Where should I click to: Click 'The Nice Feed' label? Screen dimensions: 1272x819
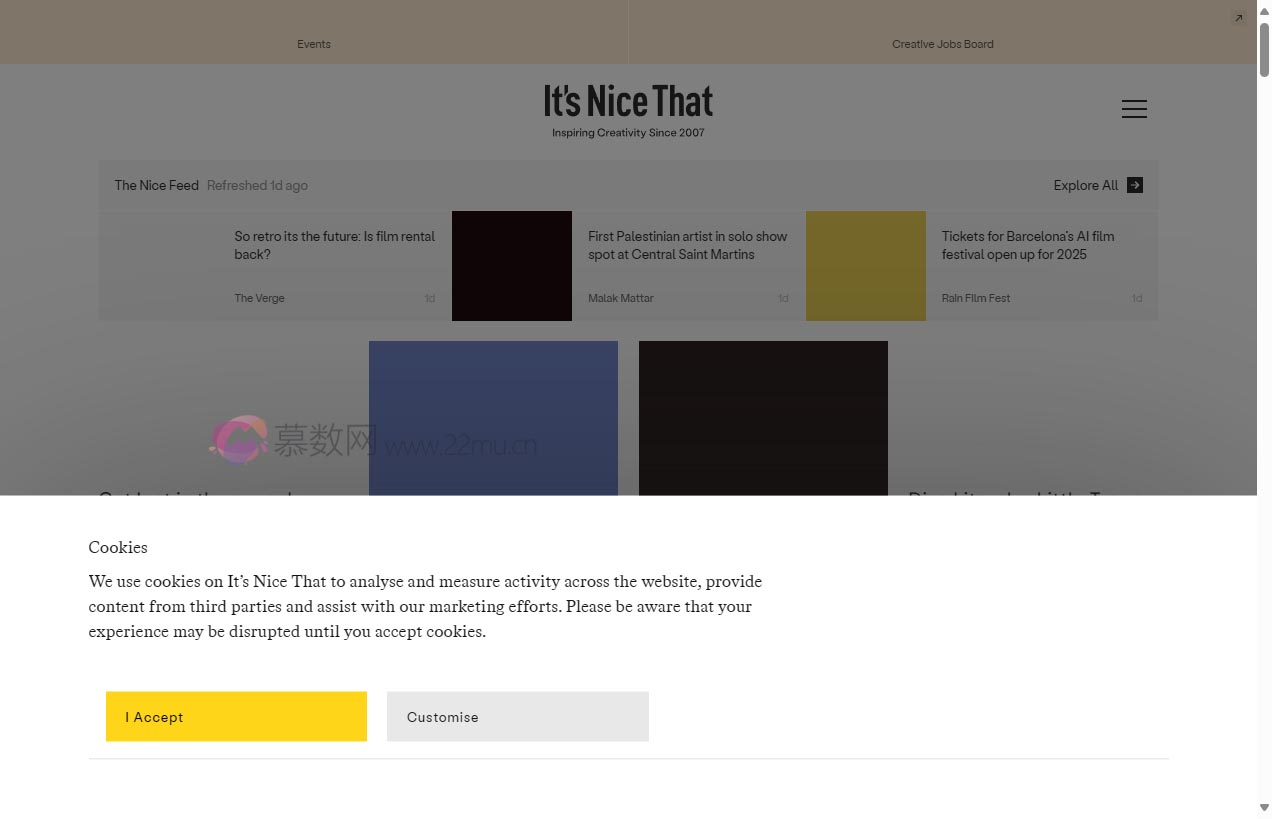156,185
